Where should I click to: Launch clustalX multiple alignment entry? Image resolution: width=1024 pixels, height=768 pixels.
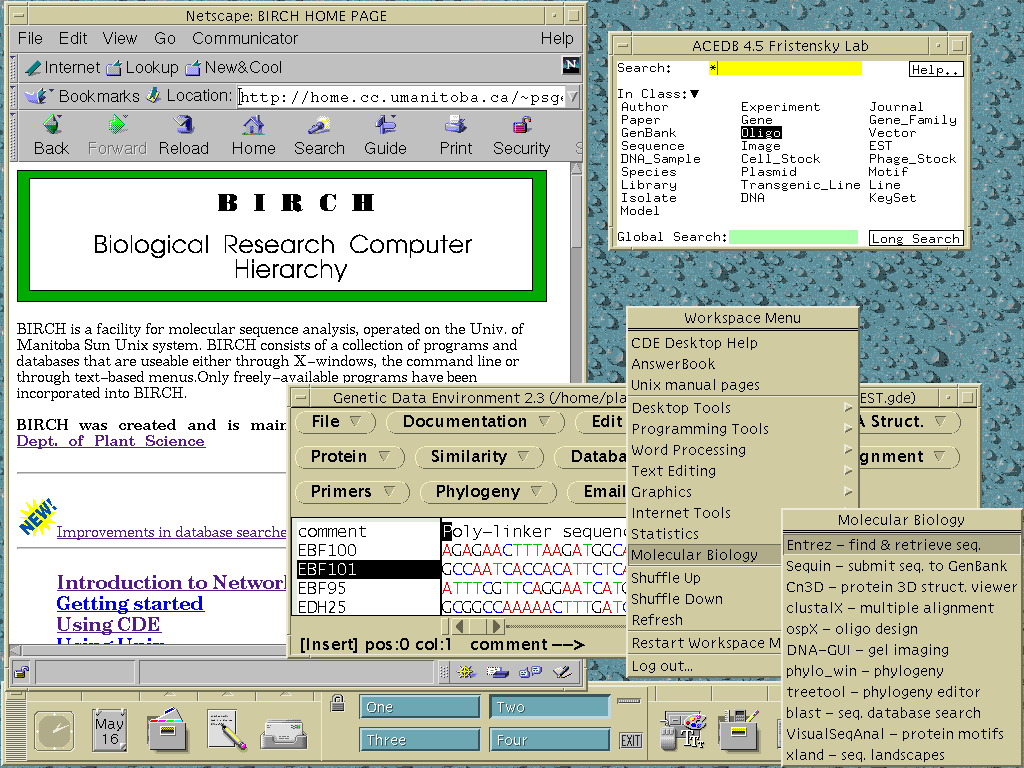point(901,608)
